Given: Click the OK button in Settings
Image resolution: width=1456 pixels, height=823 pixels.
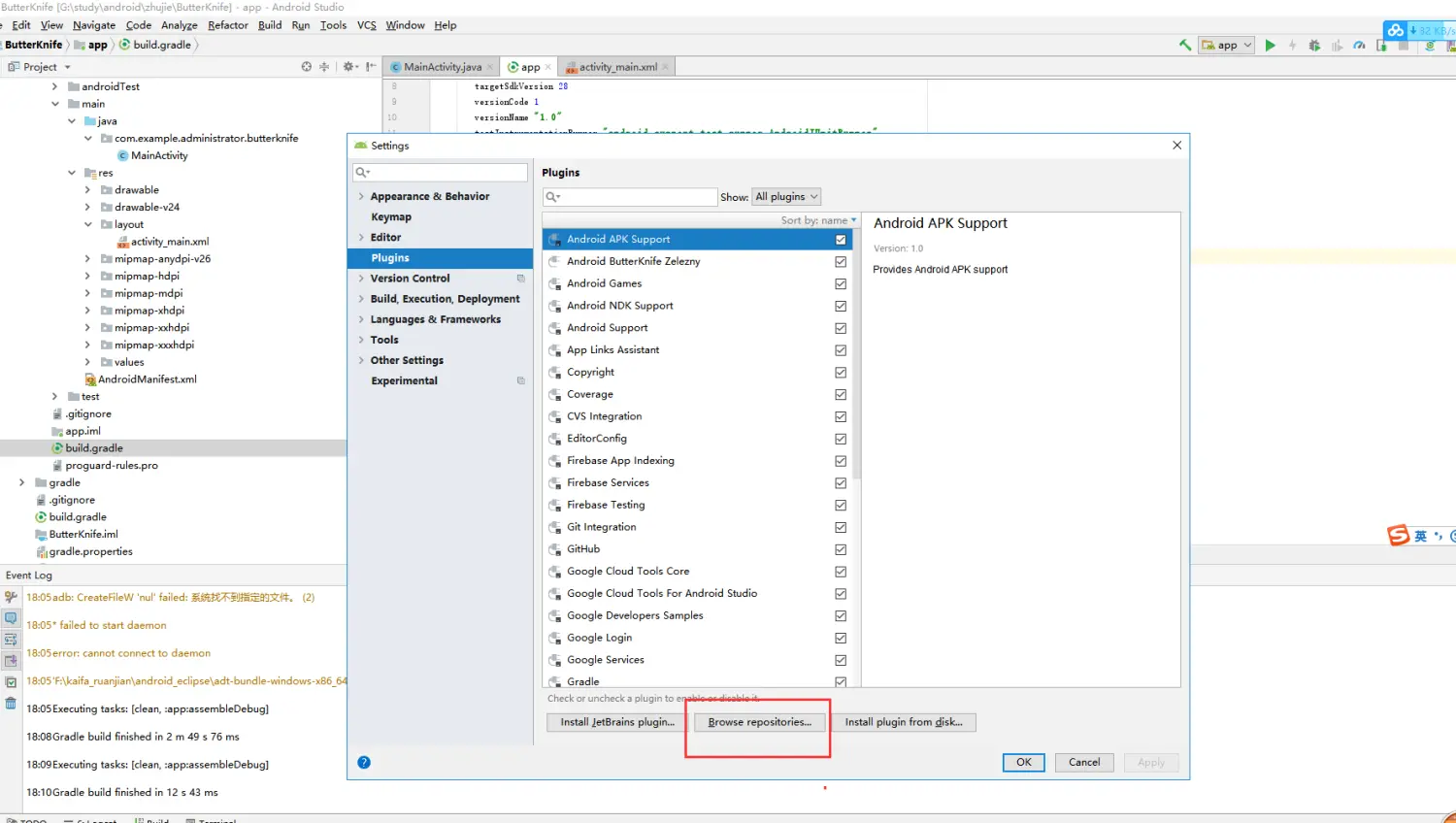Looking at the screenshot, I should [1024, 762].
